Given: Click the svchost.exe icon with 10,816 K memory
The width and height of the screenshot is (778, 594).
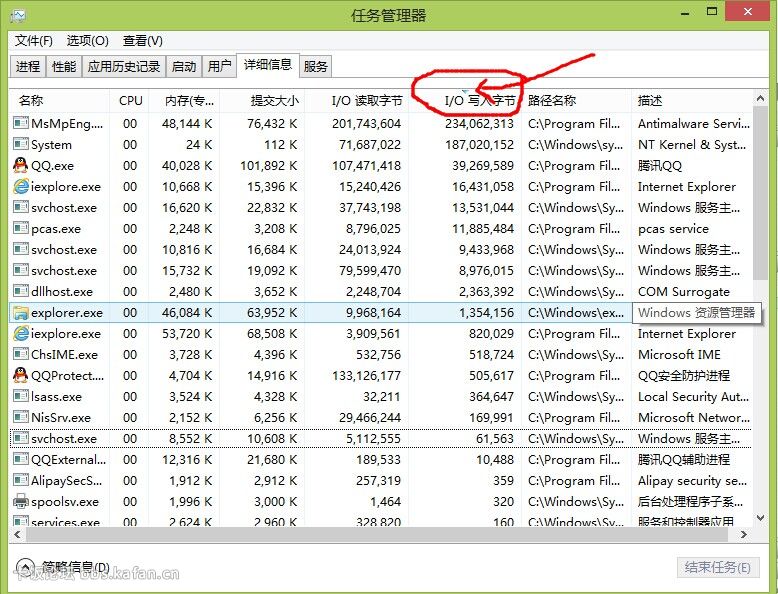Looking at the screenshot, I should pyautogui.click(x=21, y=249).
